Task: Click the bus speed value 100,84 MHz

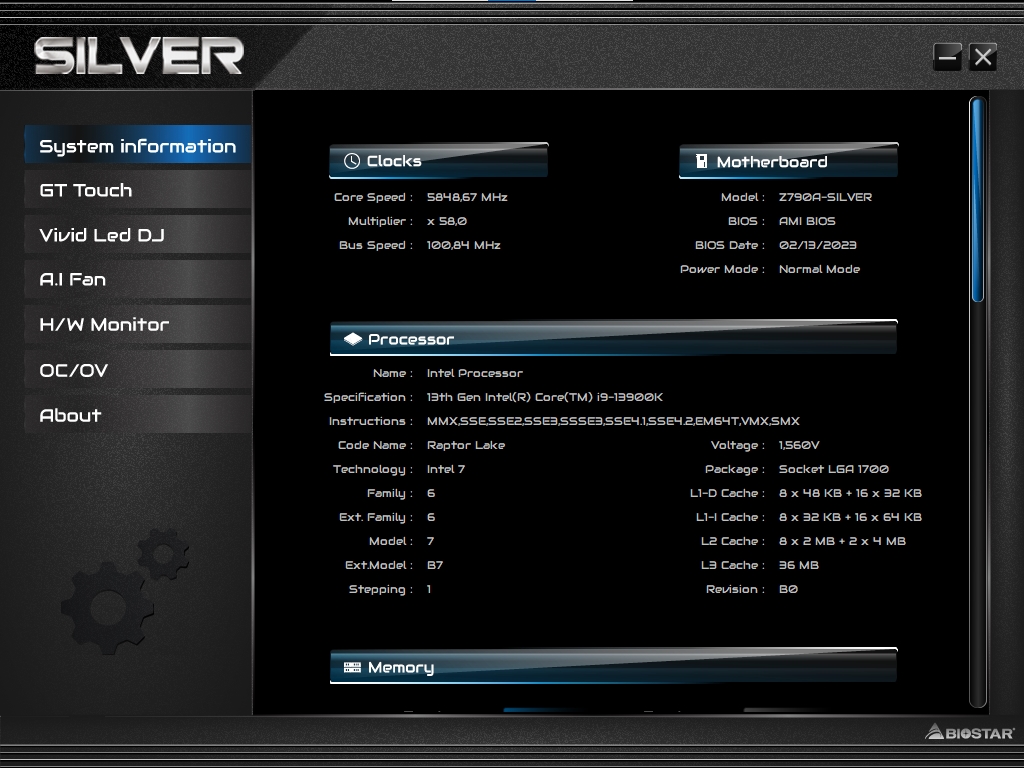Action: tap(464, 246)
